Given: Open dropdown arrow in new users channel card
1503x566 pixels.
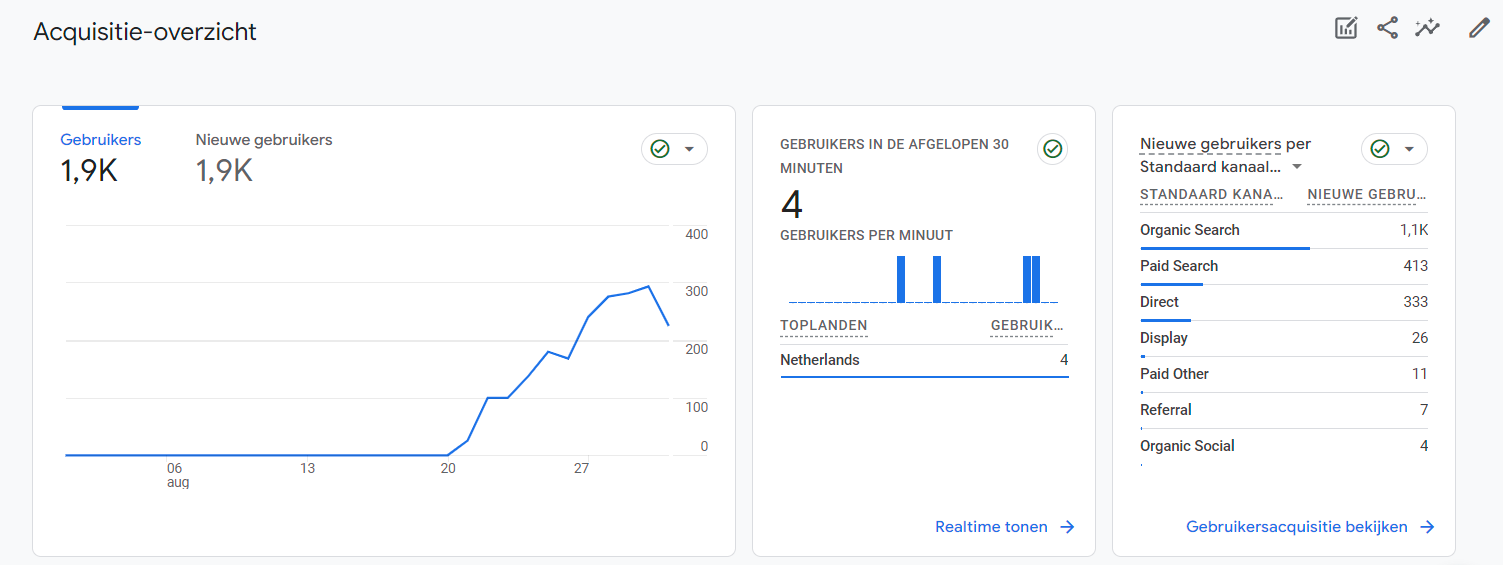Looking at the screenshot, I should 1409,149.
